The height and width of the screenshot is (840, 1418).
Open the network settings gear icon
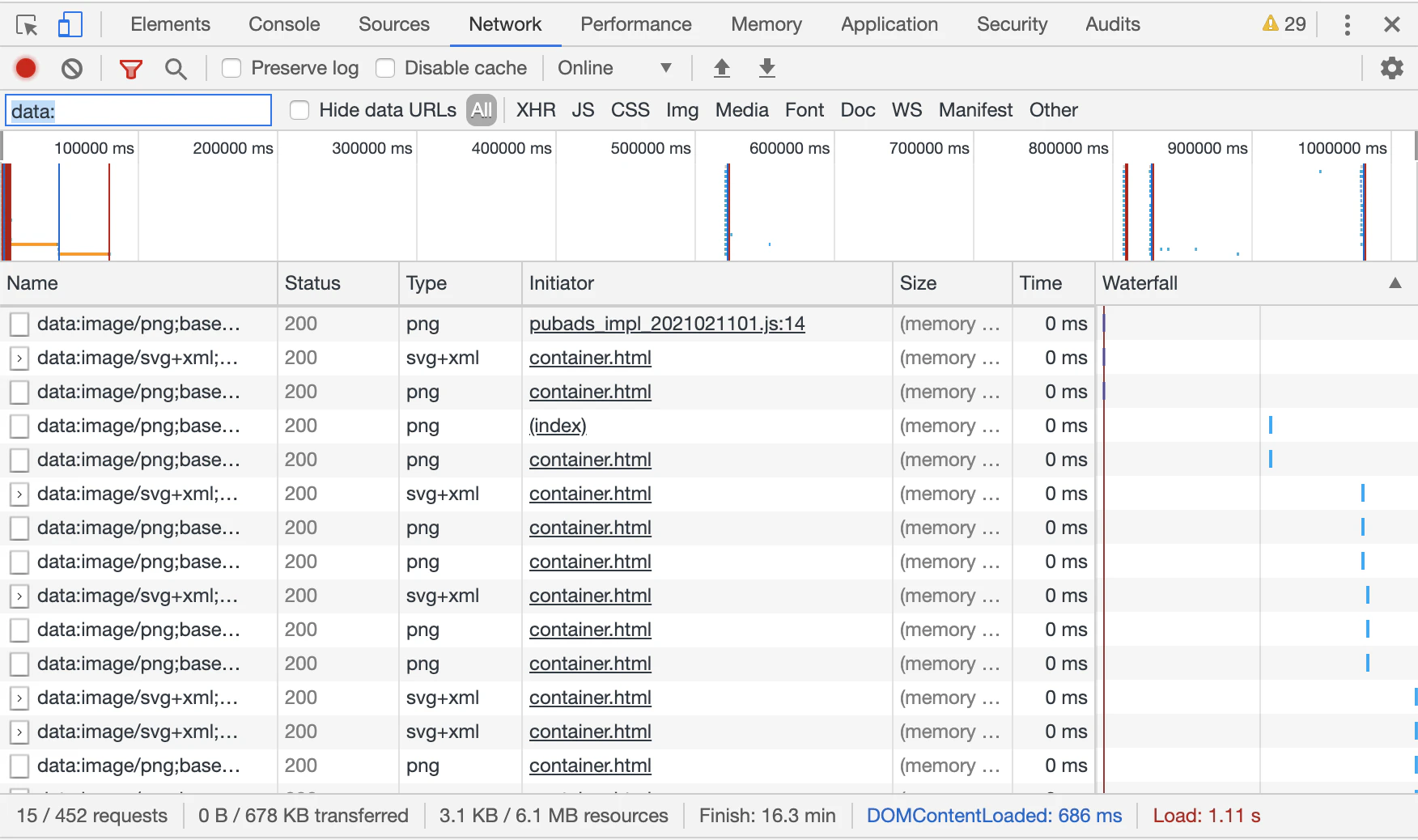click(1391, 68)
